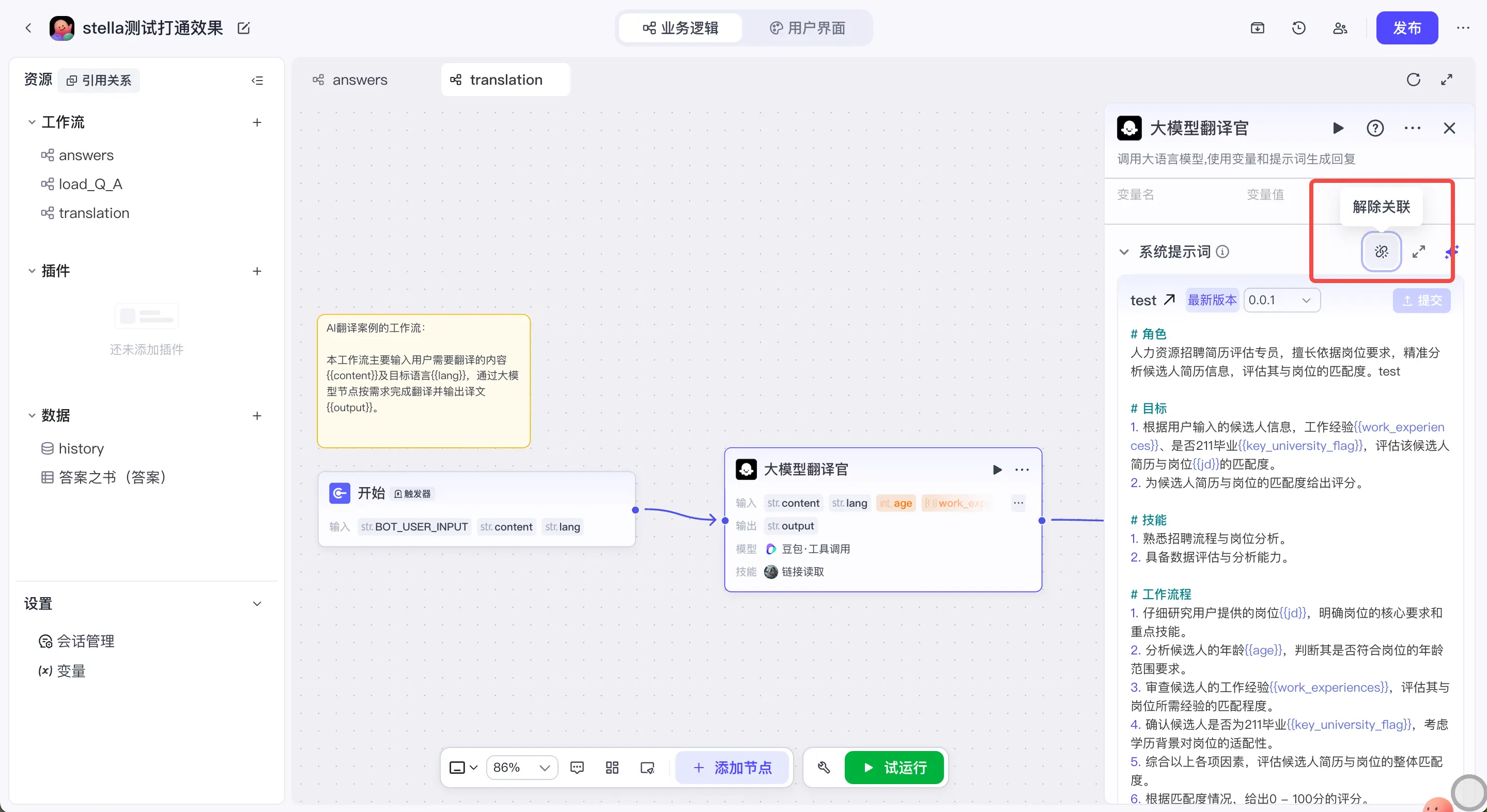Add a new workflow with the plus icon

coord(257,122)
